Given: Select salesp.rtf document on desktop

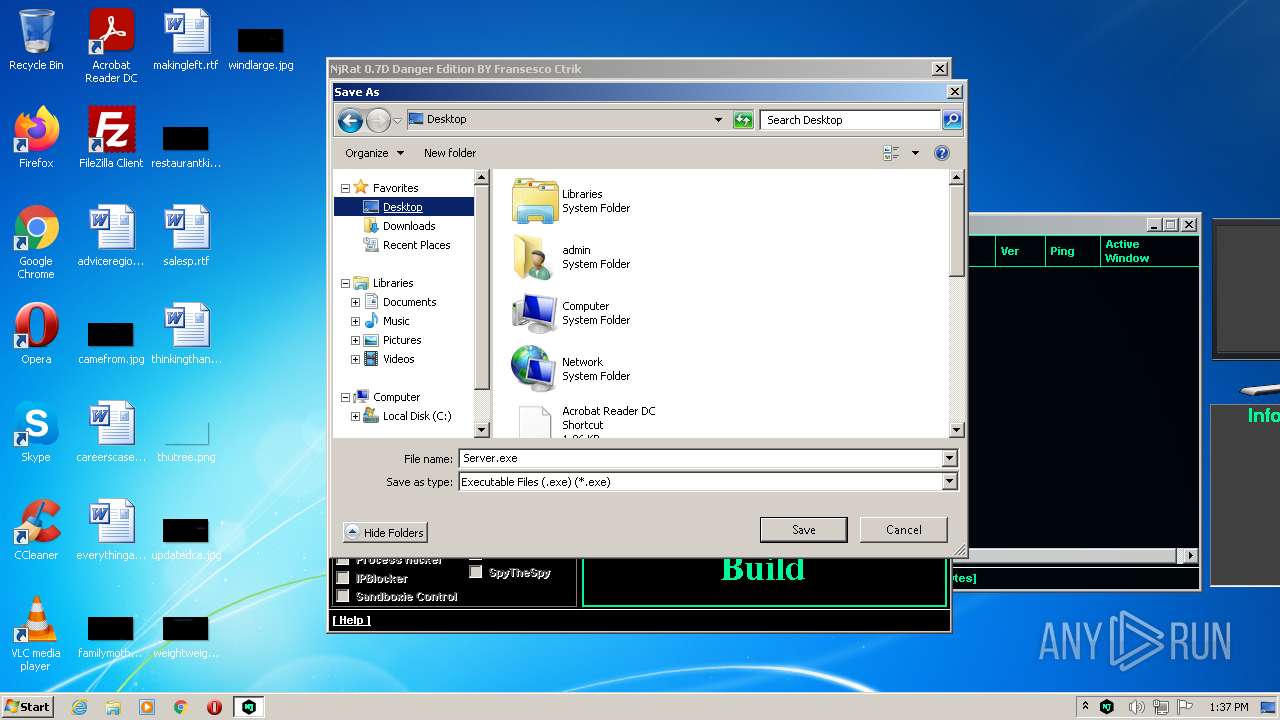Looking at the screenshot, I should click(x=186, y=236).
